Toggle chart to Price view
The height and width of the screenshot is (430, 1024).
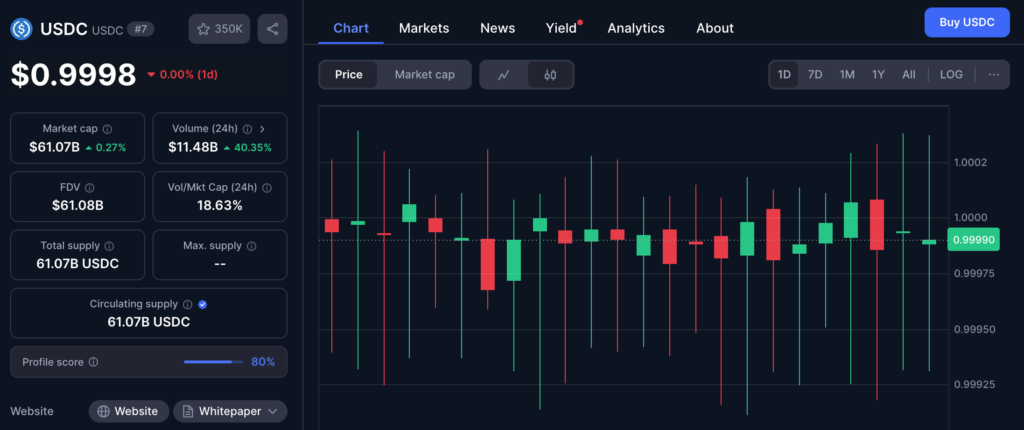pos(349,75)
